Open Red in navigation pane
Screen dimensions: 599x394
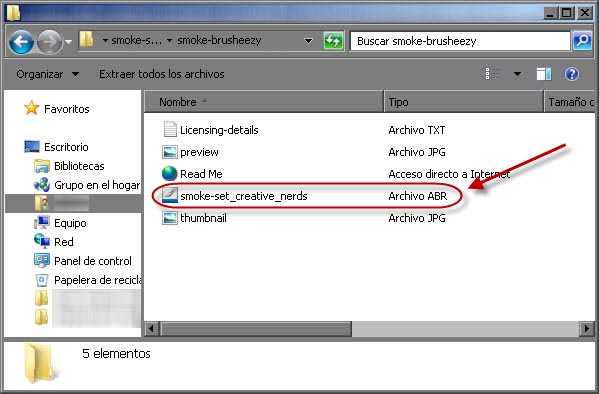[x=64, y=242]
